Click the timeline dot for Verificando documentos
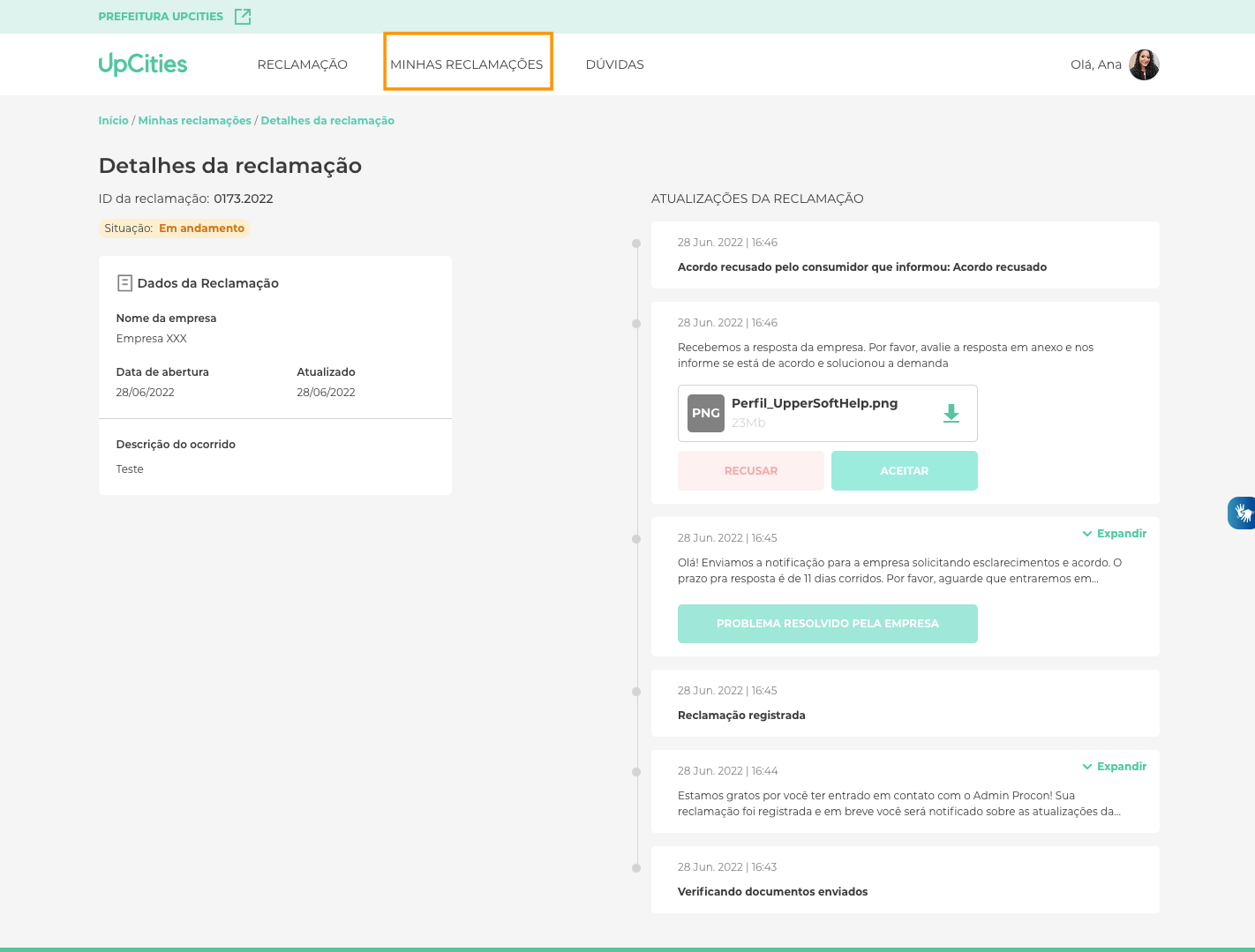Viewport: 1255px width, 952px height. coord(636,868)
